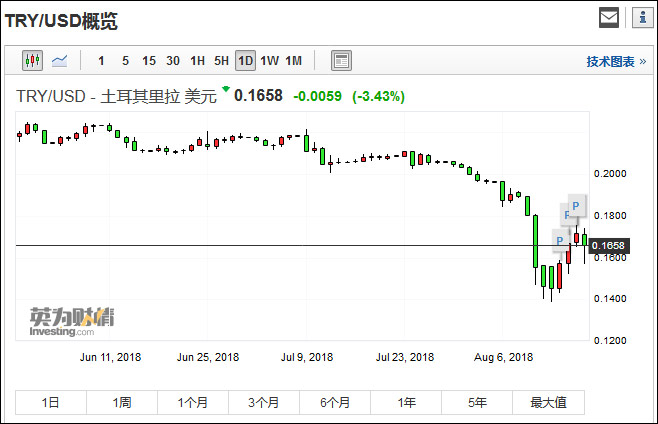Select the 1周 range button
The width and height of the screenshot is (658, 424).
point(122,403)
